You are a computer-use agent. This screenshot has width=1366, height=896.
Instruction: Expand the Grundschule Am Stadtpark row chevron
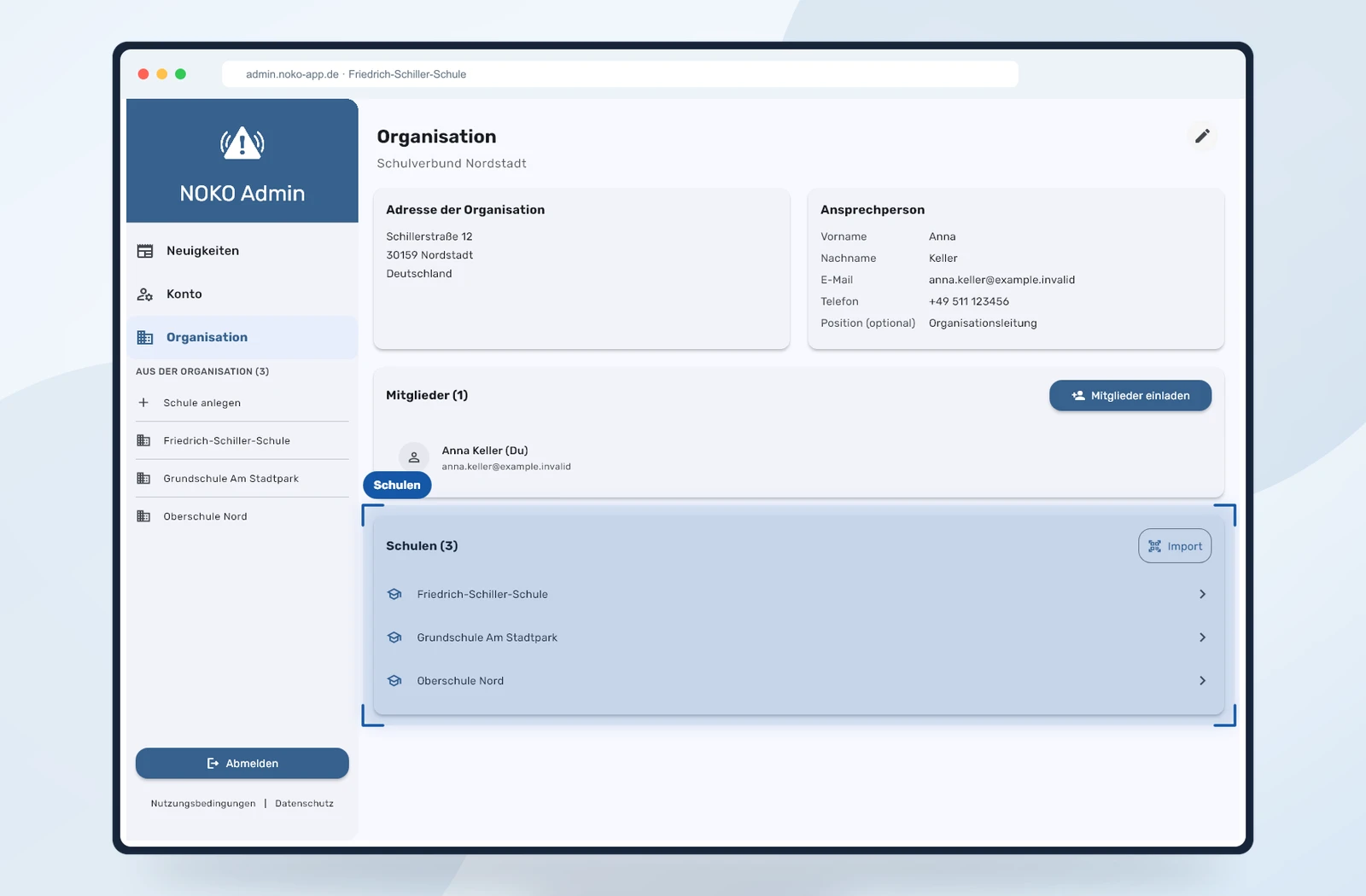1202,637
